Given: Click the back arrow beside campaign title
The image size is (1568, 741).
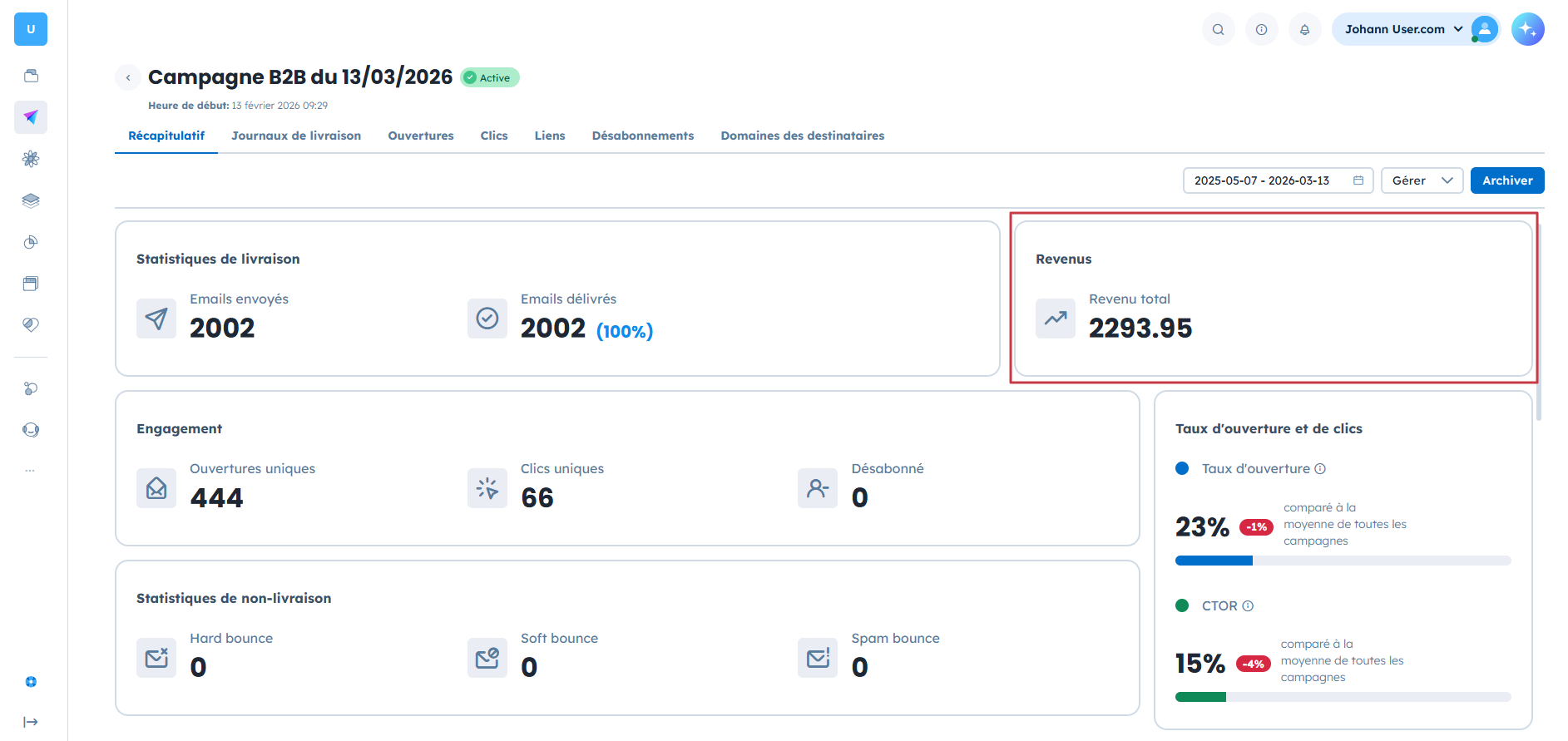Looking at the screenshot, I should tap(128, 77).
